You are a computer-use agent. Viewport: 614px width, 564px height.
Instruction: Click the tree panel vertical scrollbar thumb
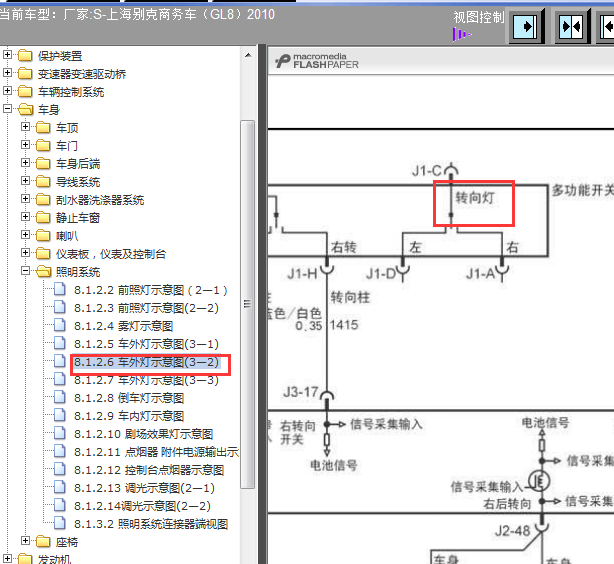coord(247,304)
